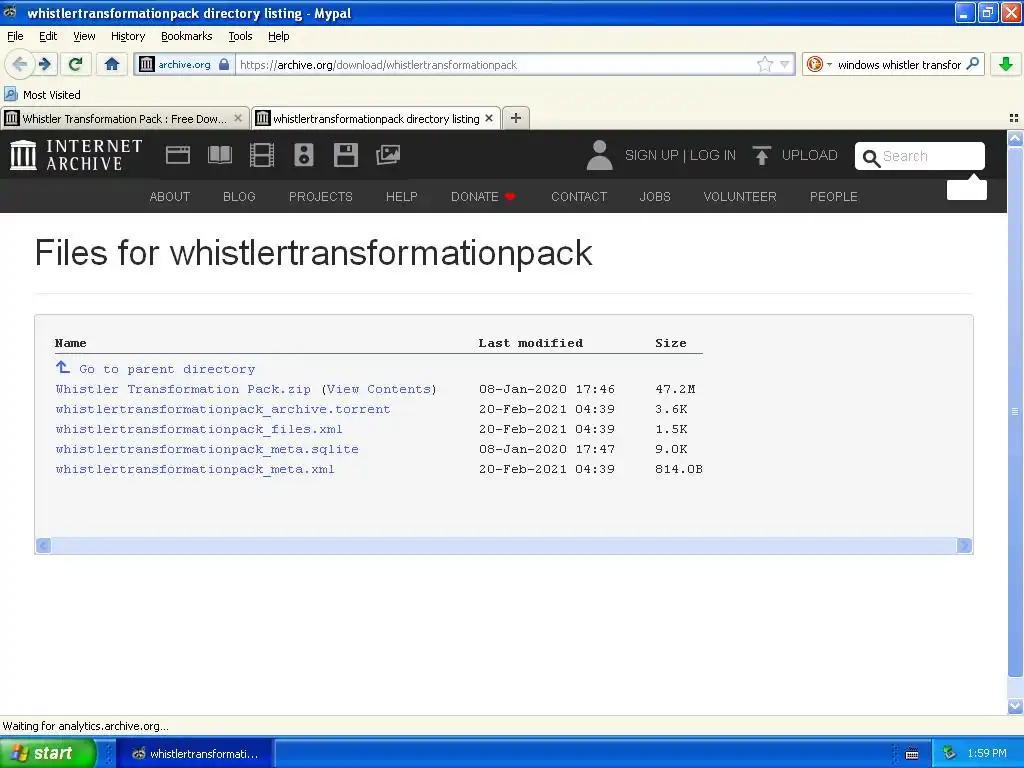Go to Home page icon
1024x768 pixels.
coord(112,64)
